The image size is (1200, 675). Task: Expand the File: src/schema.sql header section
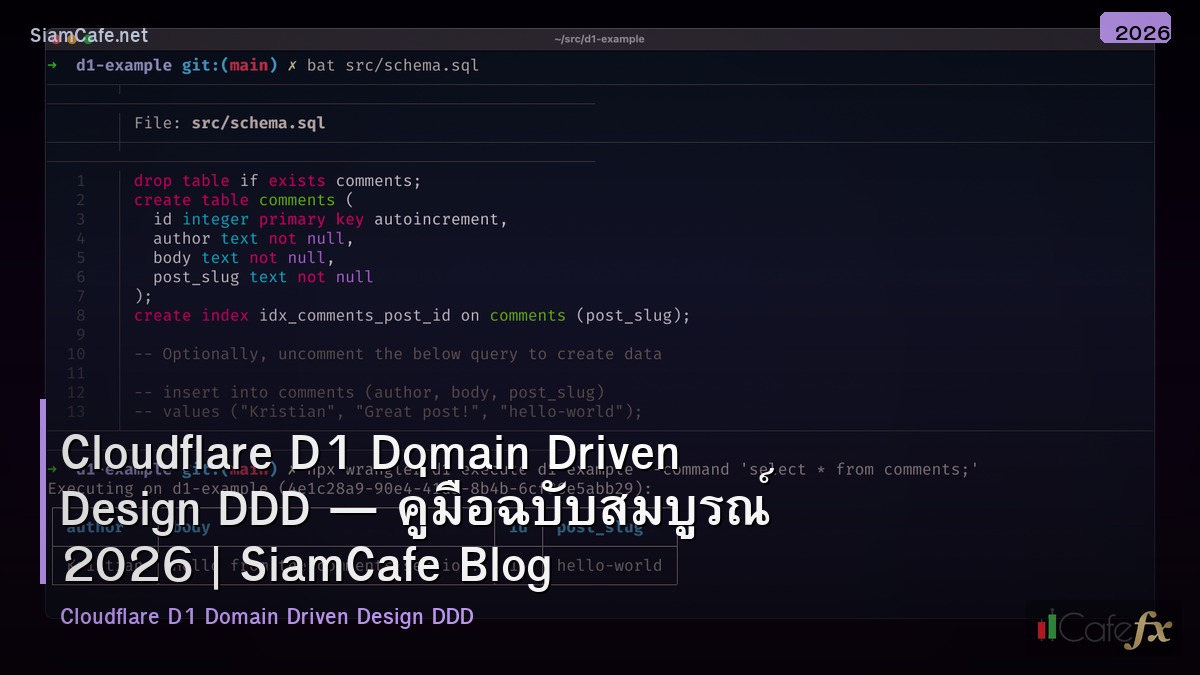pyautogui.click(x=229, y=122)
